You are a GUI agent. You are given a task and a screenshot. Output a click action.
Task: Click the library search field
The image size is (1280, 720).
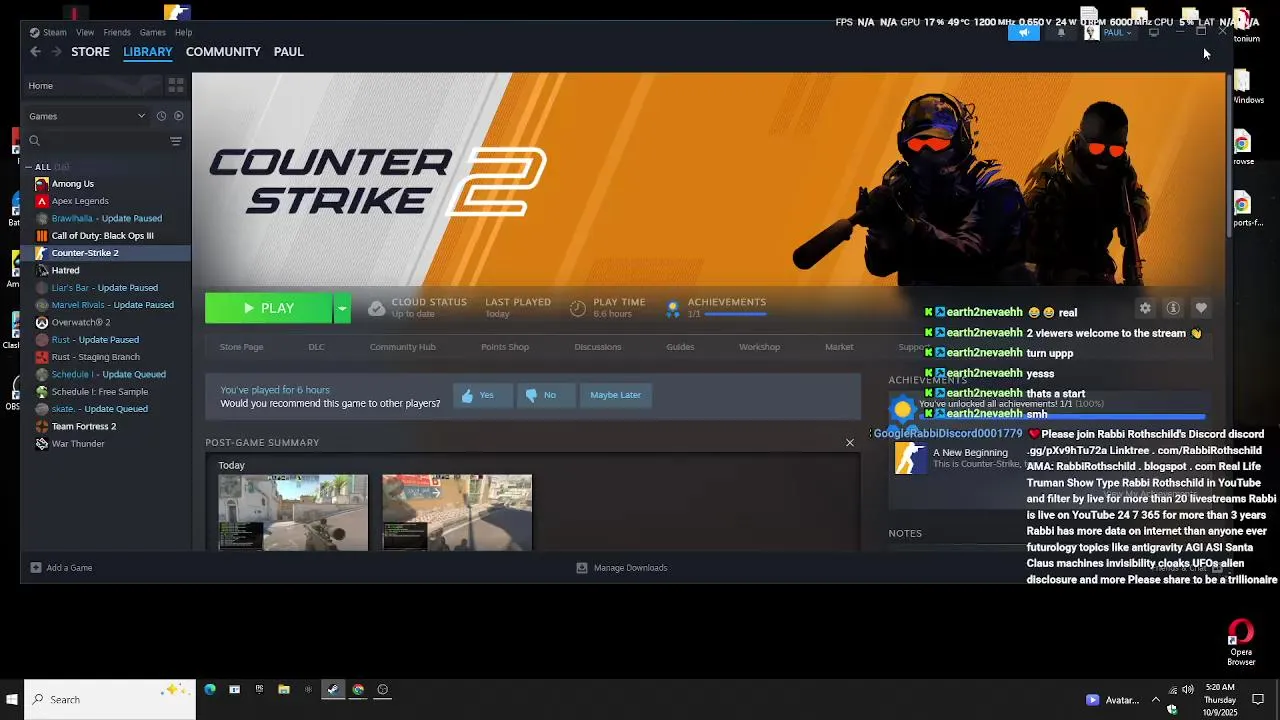[x=95, y=141]
